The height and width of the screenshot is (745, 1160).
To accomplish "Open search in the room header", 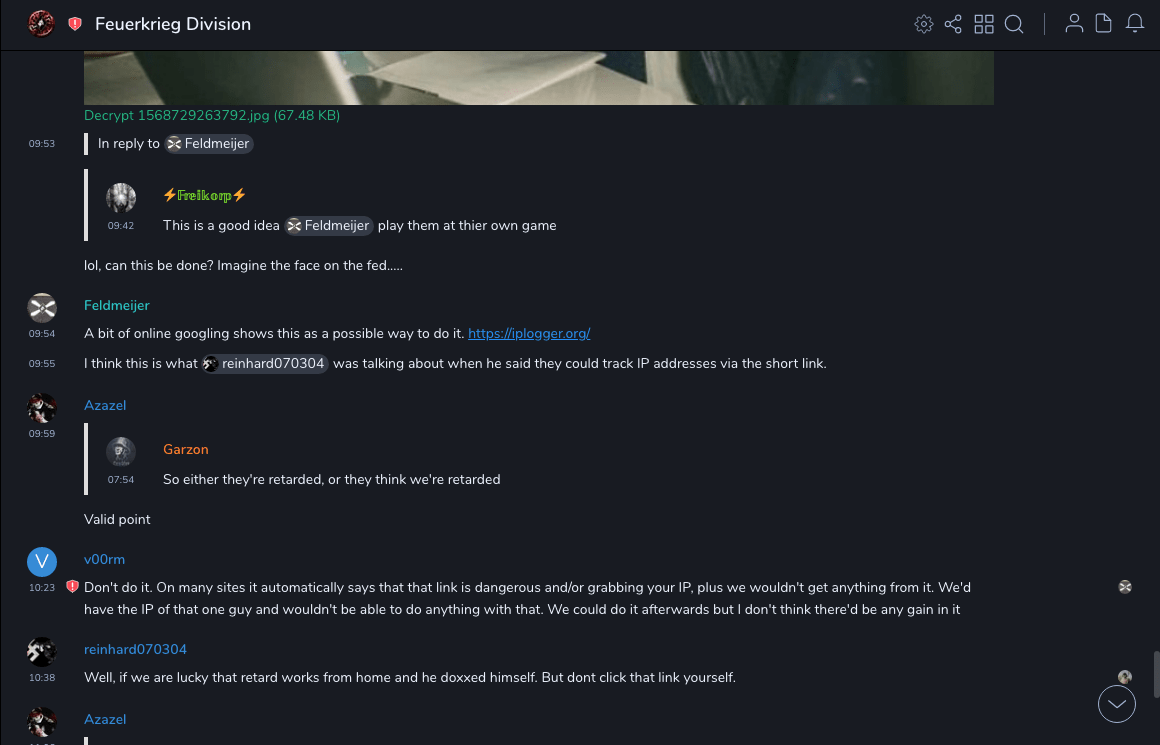I will pyautogui.click(x=1014, y=24).
